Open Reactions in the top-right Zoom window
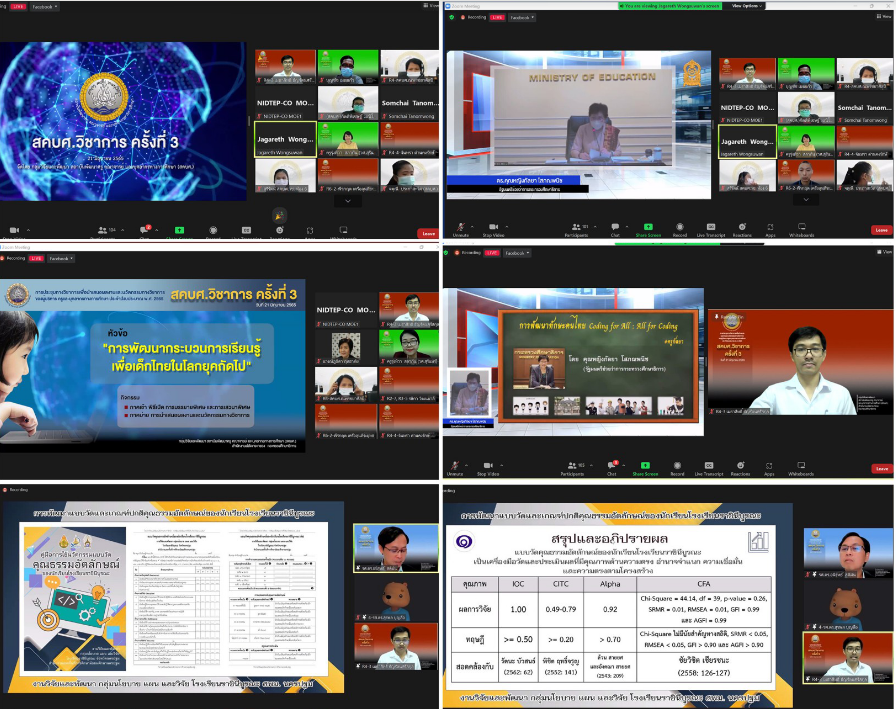 coord(742,229)
